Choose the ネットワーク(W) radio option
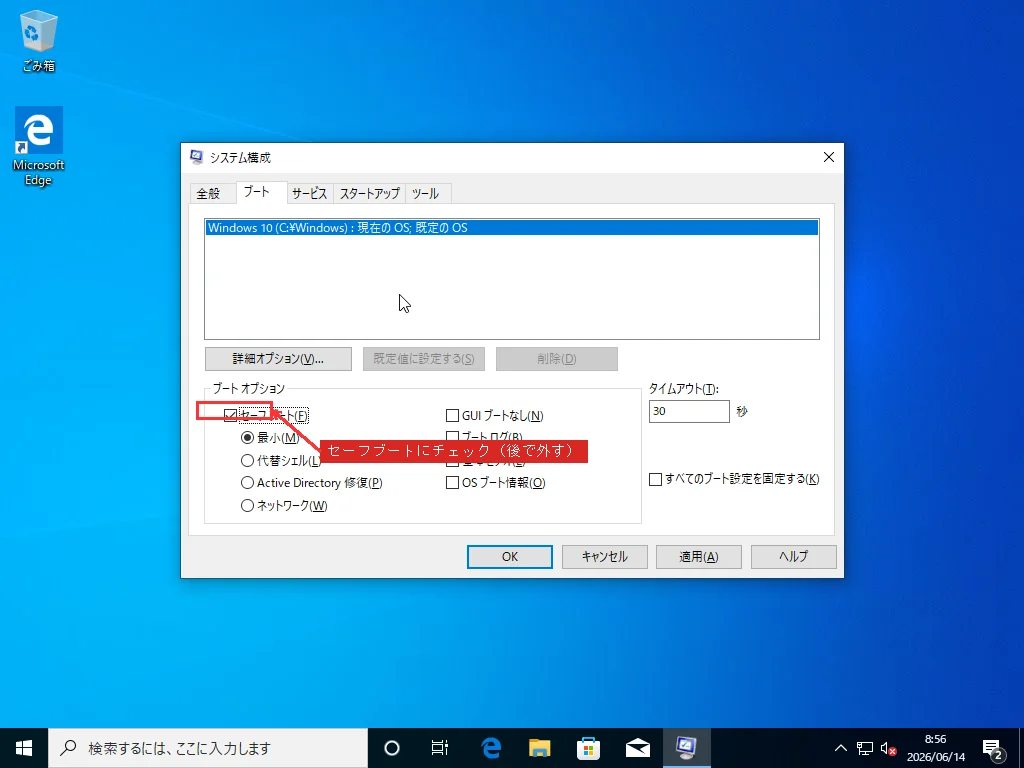 [248, 505]
